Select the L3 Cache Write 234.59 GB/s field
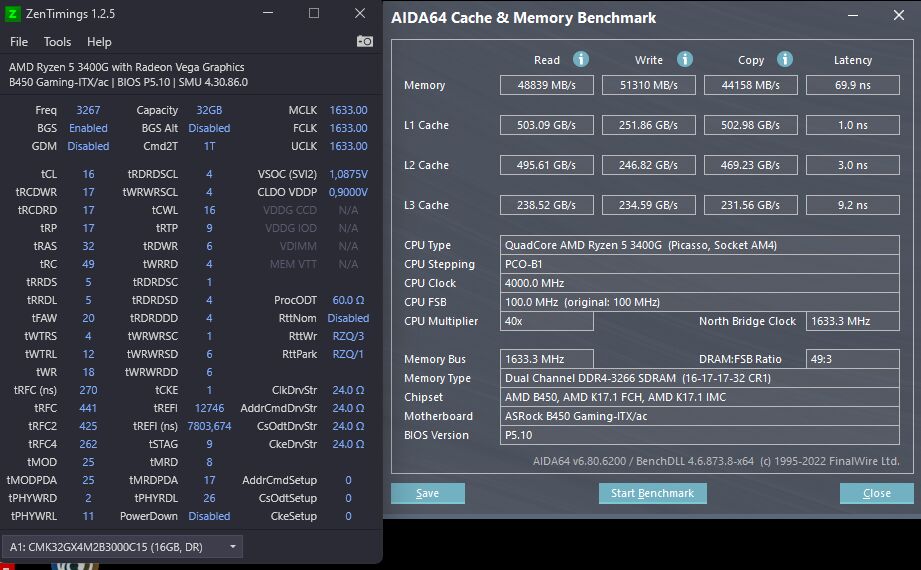Screen dimensions: 921x570 [x=648, y=205]
